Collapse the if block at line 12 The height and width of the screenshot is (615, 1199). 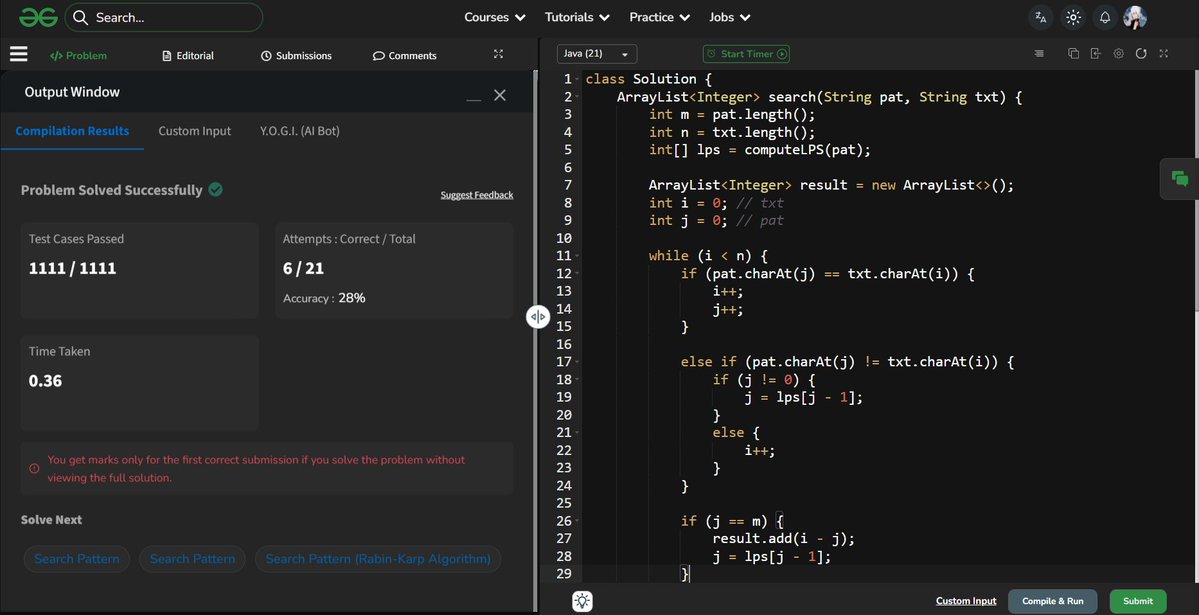[x=577, y=274]
